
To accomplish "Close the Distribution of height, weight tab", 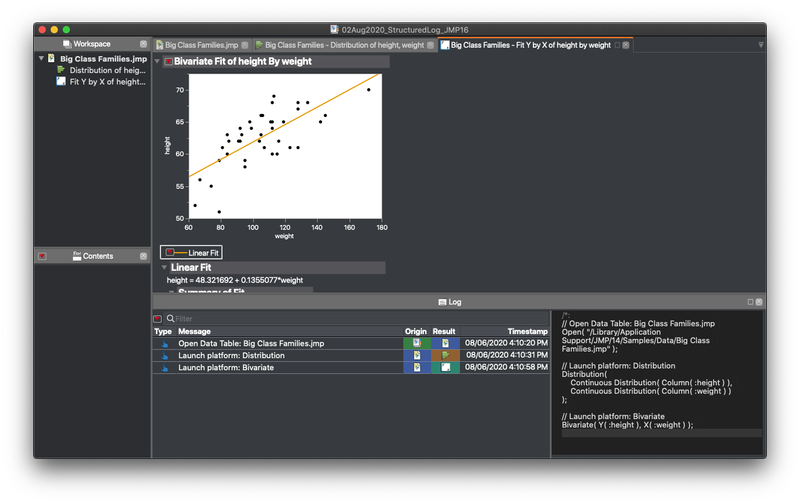I will pyautogui.click(x=431, y=45).
